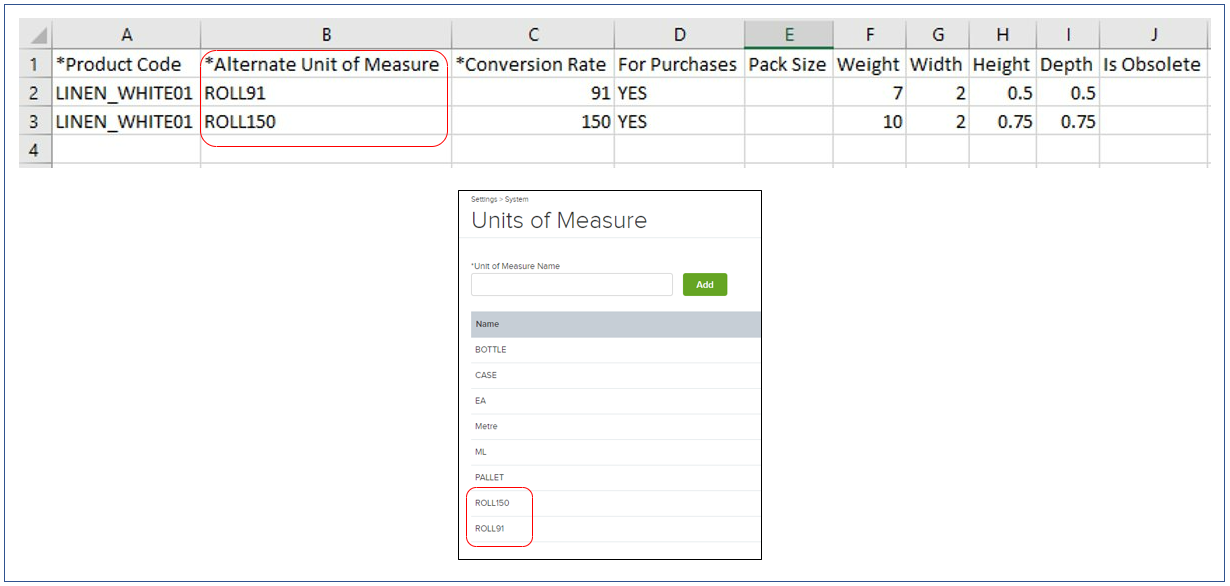This screenshot has height=586, width=1230.
Task: Select column H header
Action: tap(1002, 35)
